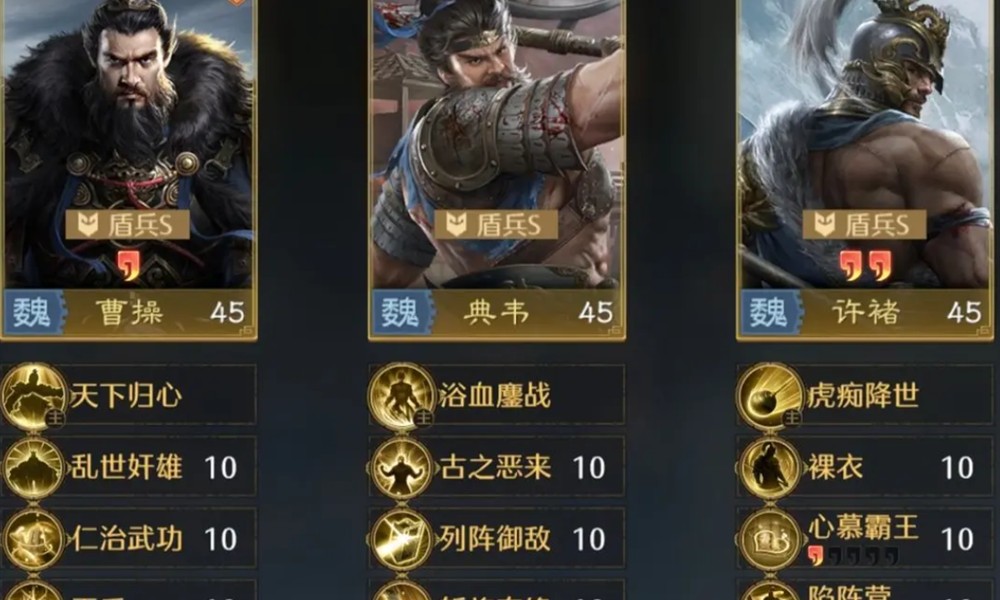Select 许褚 hero portrait card
The image size is (1000, 600).
[x=867, y=169]
